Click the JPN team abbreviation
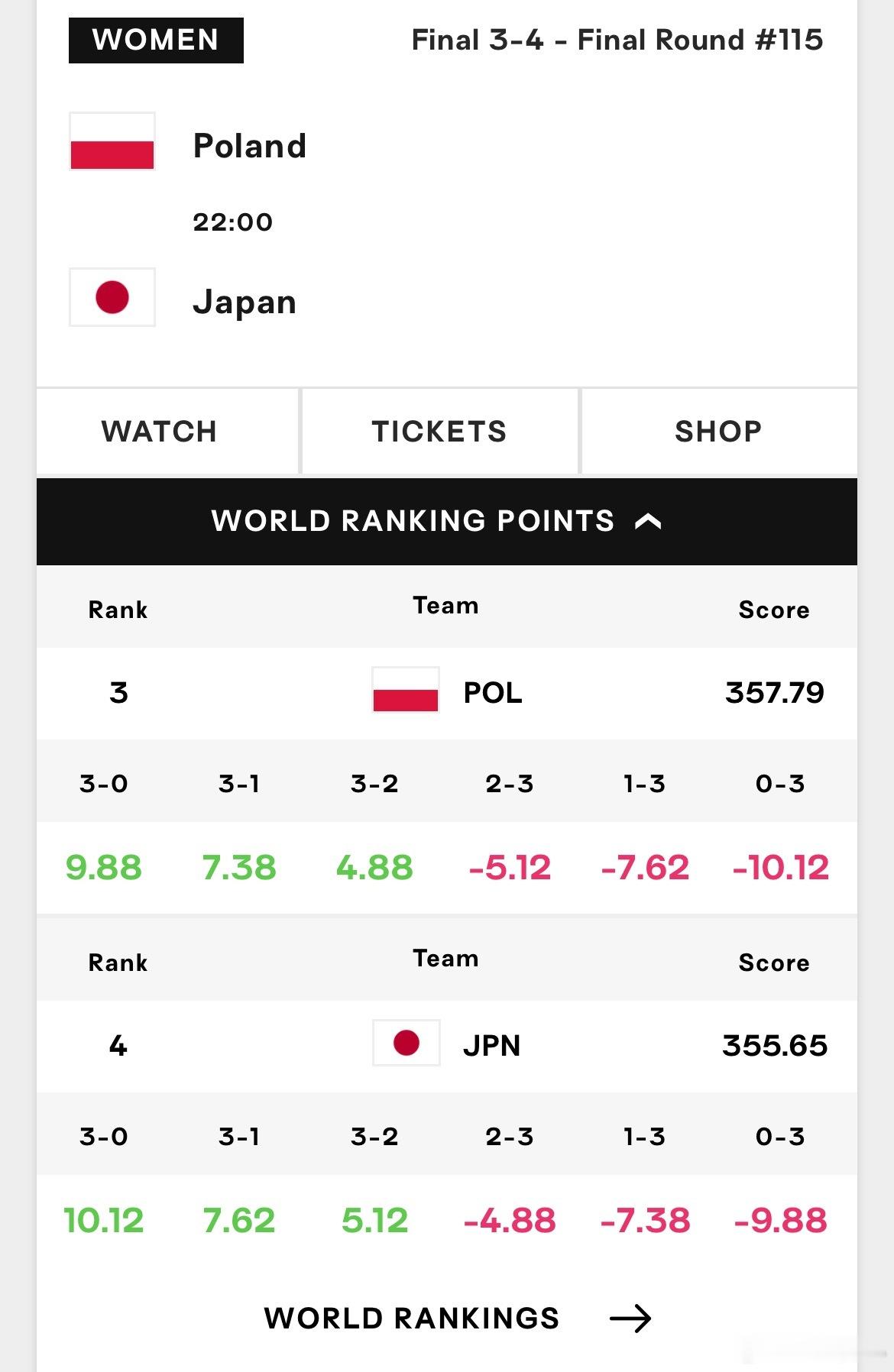Screen dimensions: 894x1372 pyautogui.click(x=492, y=1046)
